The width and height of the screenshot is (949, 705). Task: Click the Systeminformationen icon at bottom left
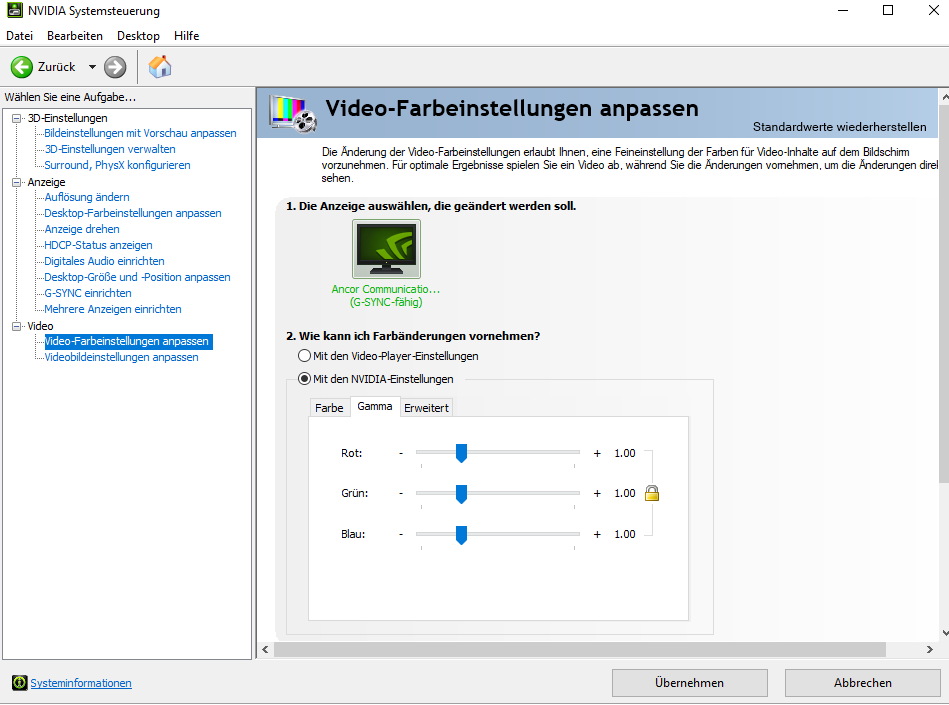coord(19,683)
